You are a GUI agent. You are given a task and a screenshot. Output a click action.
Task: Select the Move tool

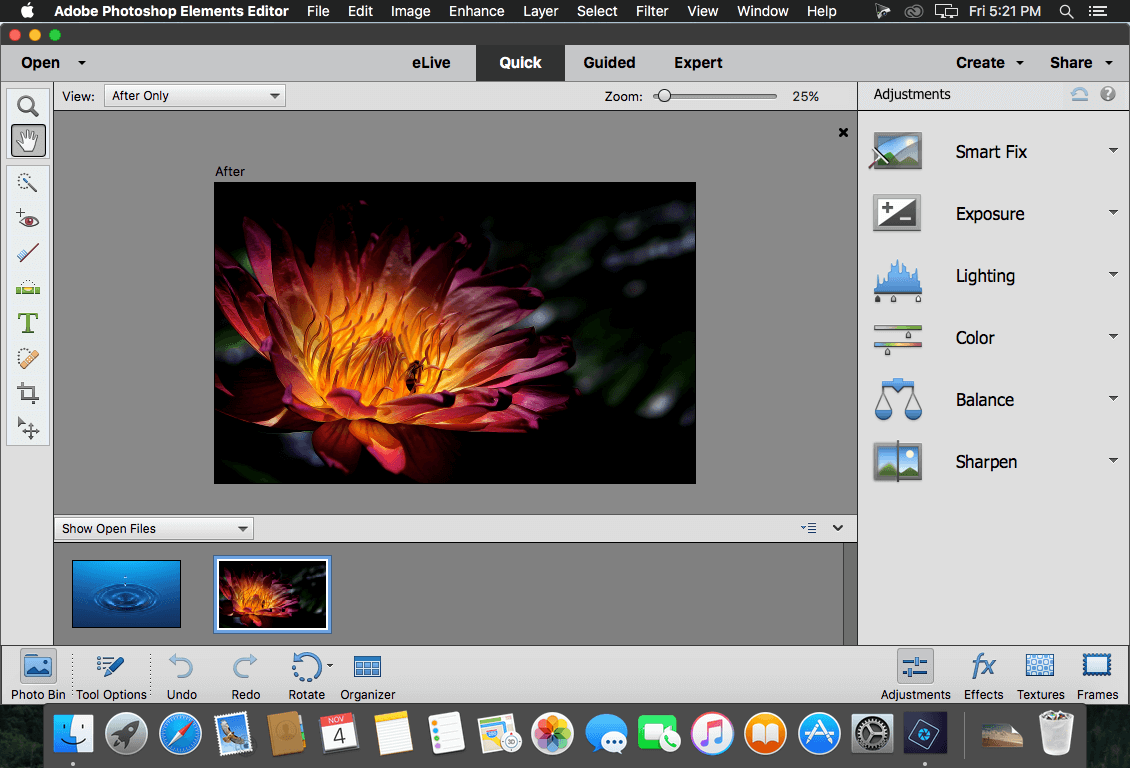coord(28,429)
